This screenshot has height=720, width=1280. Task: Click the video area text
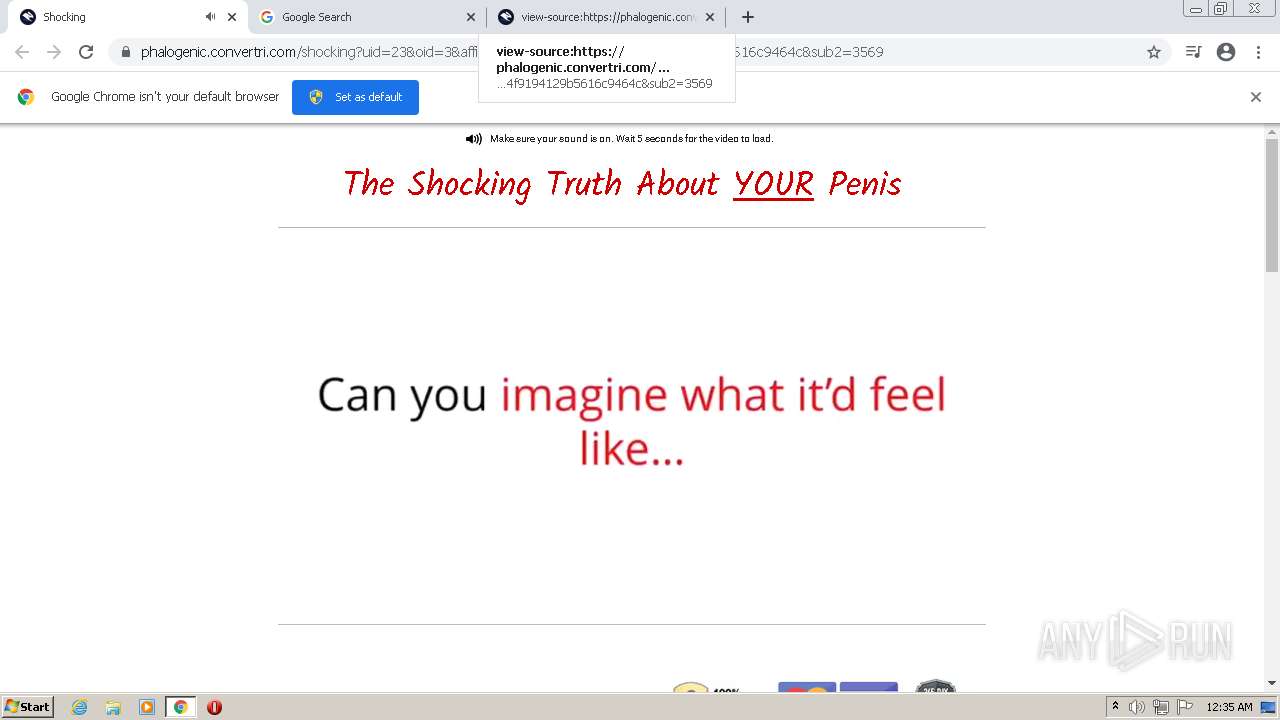pyautogui.click(x=632, y=421)
